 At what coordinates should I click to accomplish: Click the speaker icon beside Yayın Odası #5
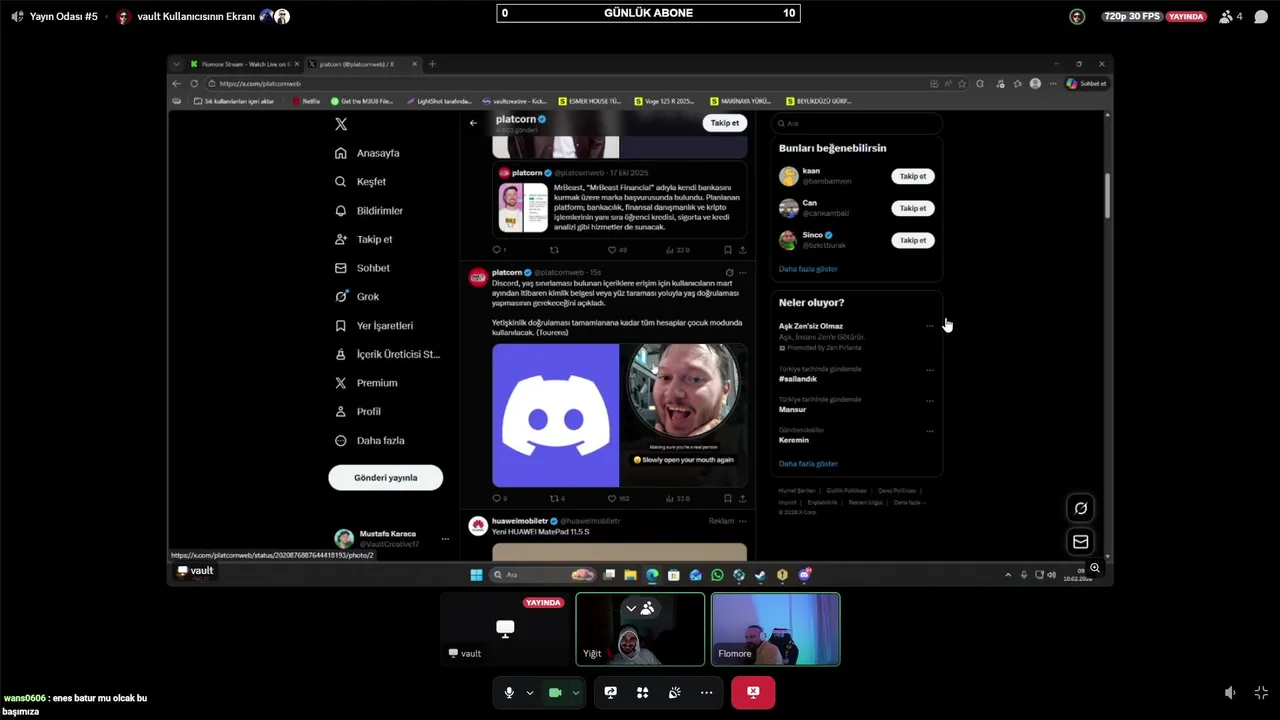(17, 16)
